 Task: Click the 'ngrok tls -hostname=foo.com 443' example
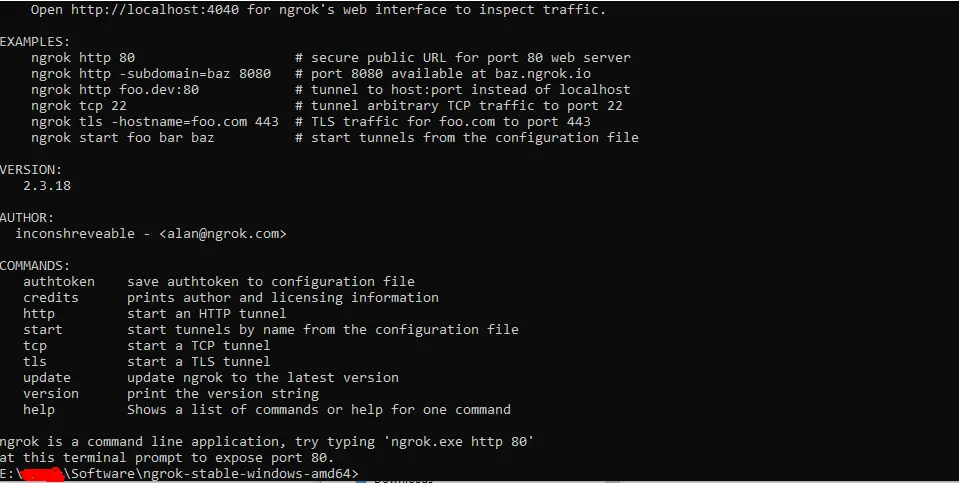(155, 122)
